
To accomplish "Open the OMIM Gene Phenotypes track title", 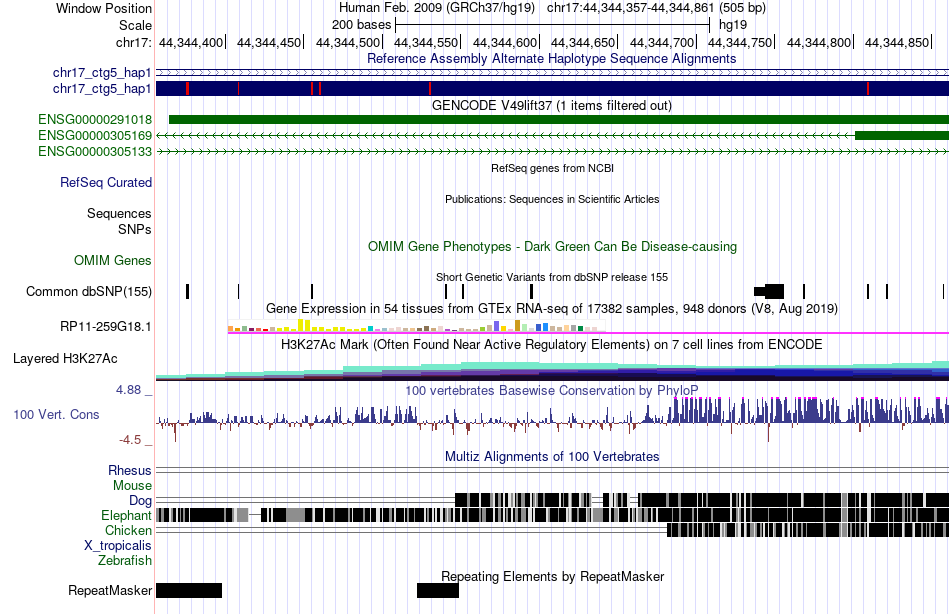I will [552, 247].
